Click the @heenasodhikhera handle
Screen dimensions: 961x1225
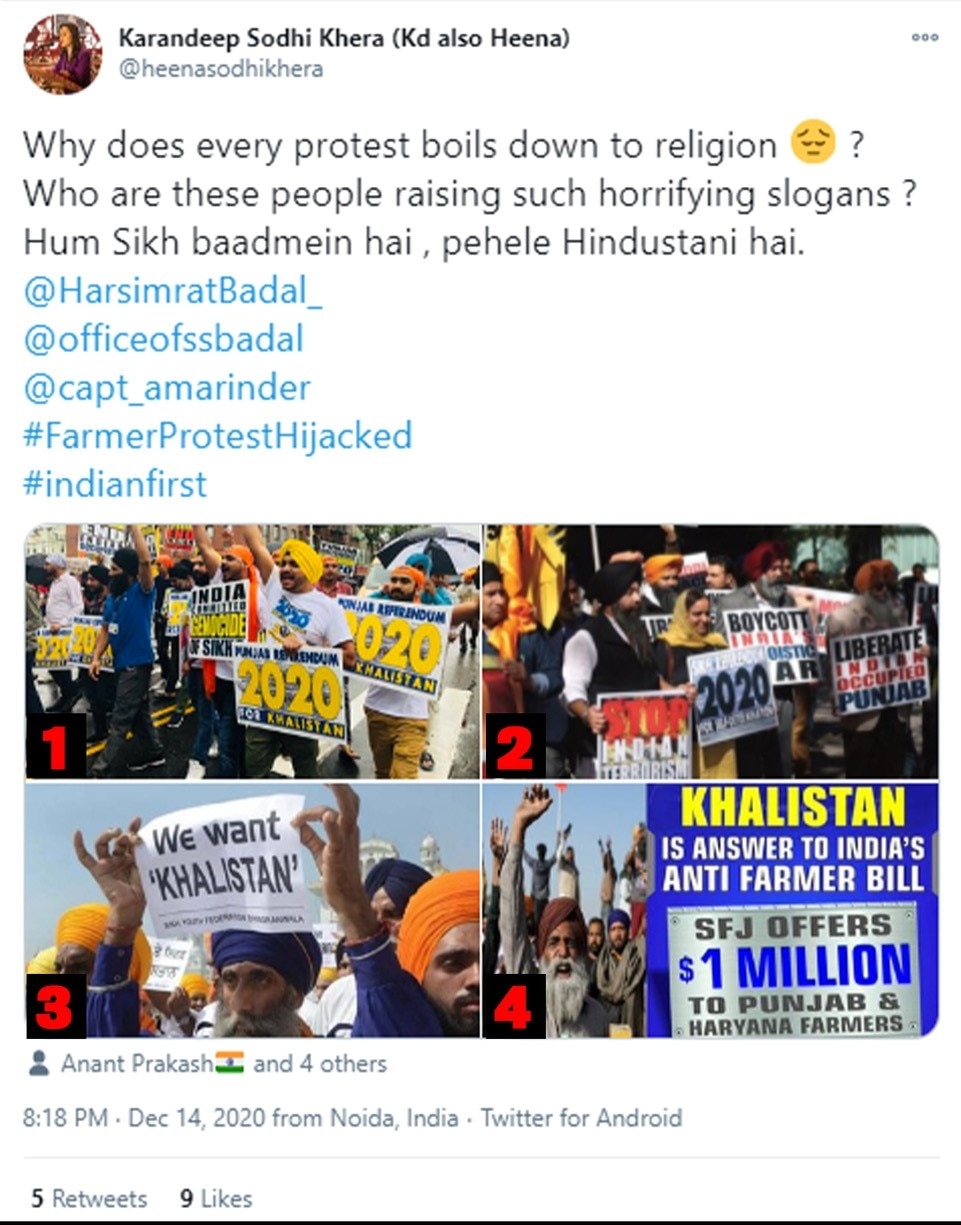pyautogui.click(x=221, y=69)
